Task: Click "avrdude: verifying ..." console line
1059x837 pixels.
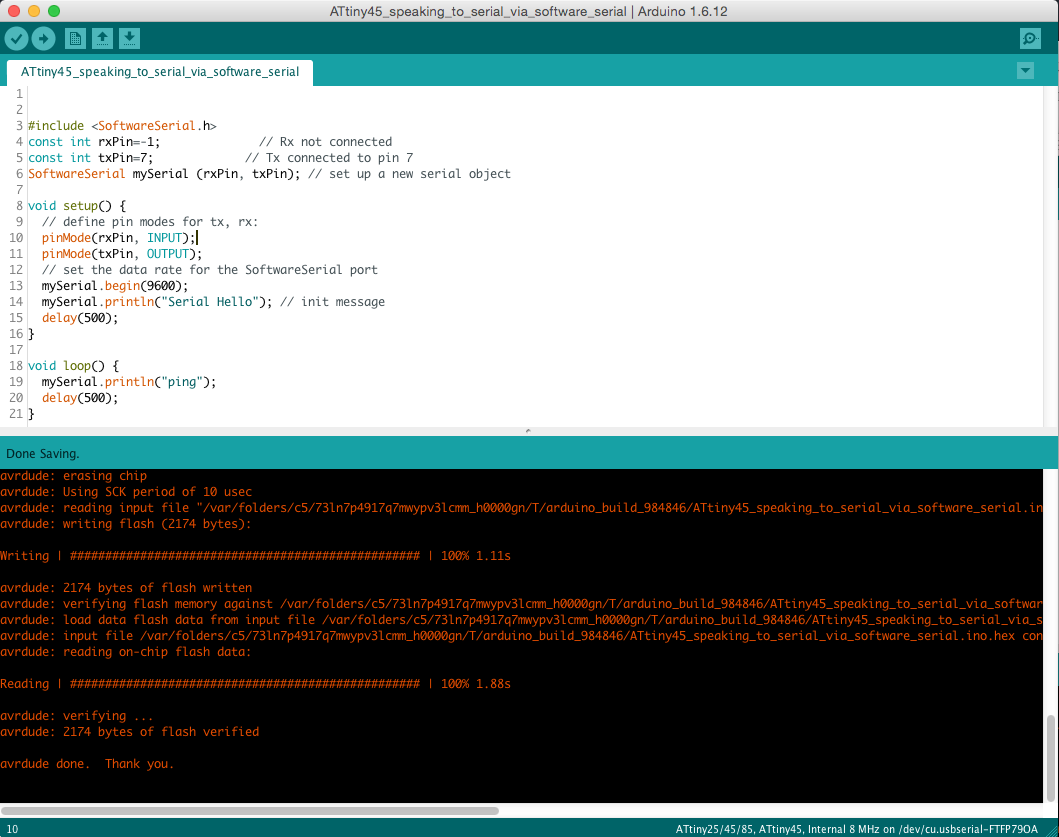Action: [x=77, y=716]
